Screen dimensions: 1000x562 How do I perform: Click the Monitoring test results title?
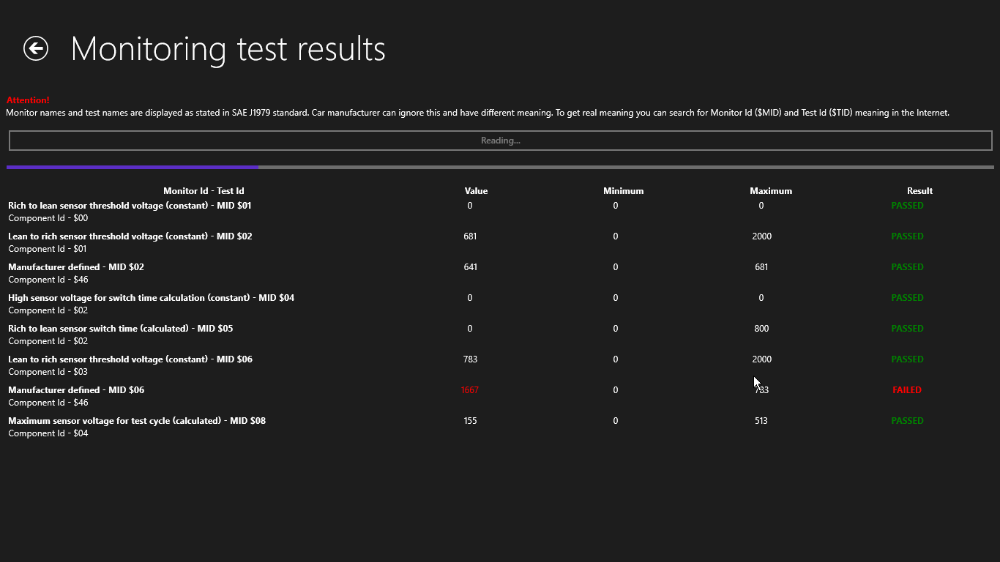pyautogui.click(x=228, y=49)
